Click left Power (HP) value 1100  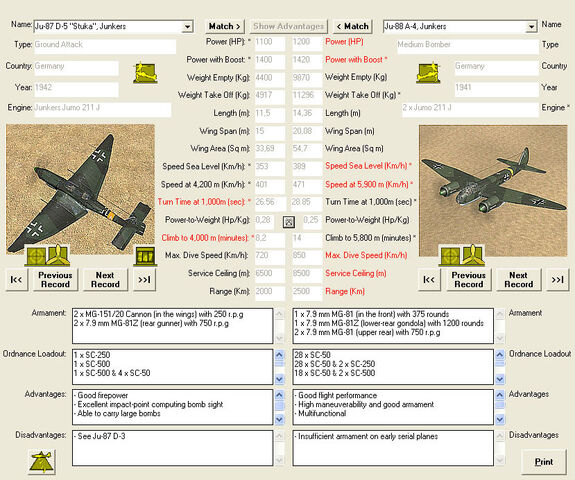click(x=270, y=43)
